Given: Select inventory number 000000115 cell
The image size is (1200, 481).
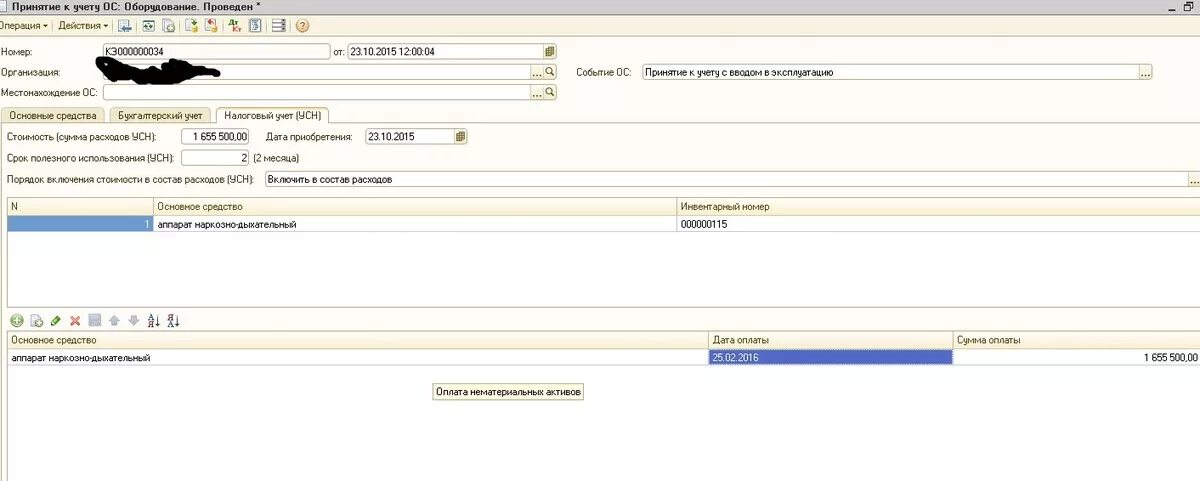Looking at the screenshot, I should [x=938, y=224].
